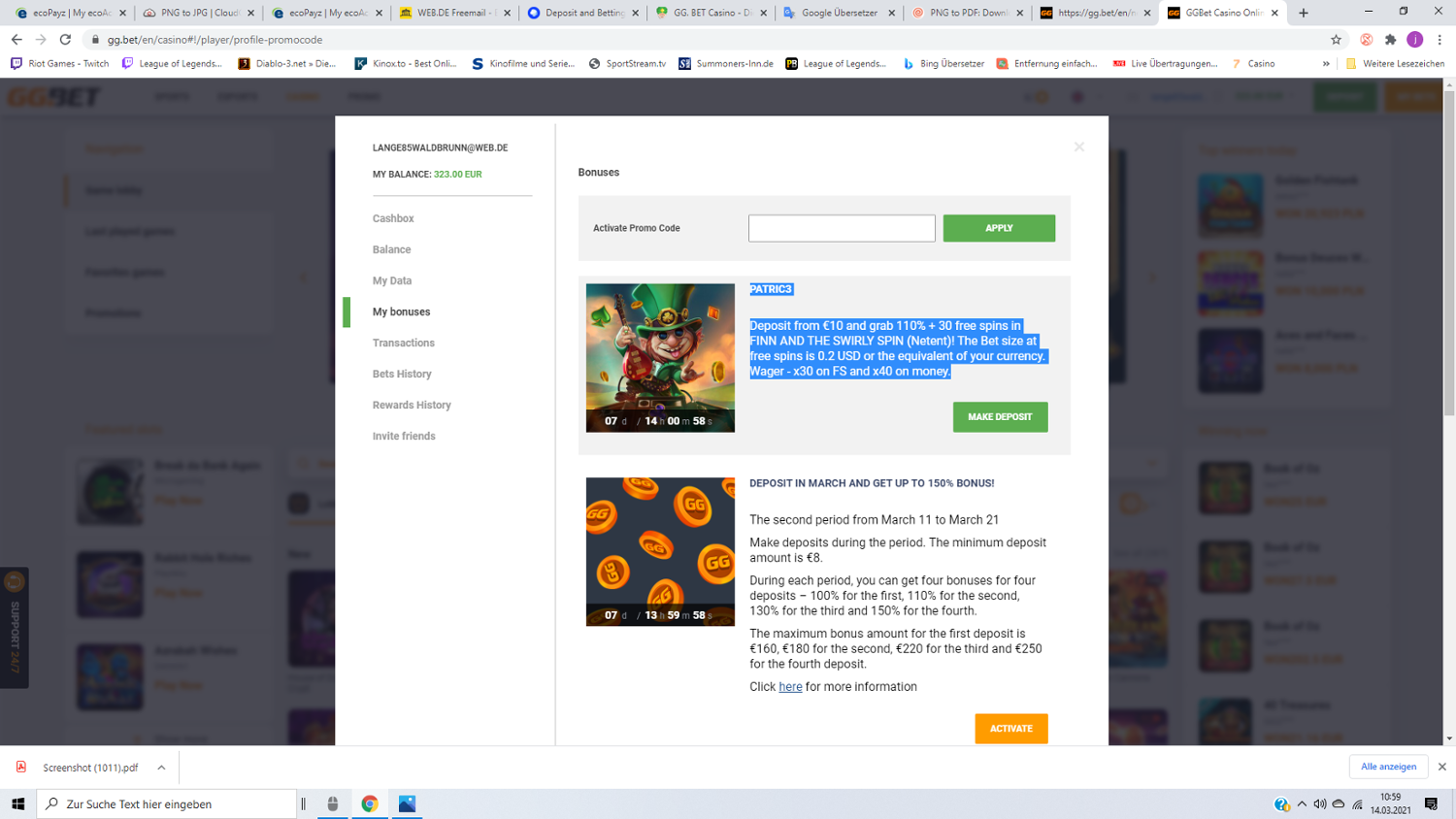Click the Finn and the Swirly Spin thumbnail
The width and height of the screenshot is (1456, 819).
coord(660,357)
